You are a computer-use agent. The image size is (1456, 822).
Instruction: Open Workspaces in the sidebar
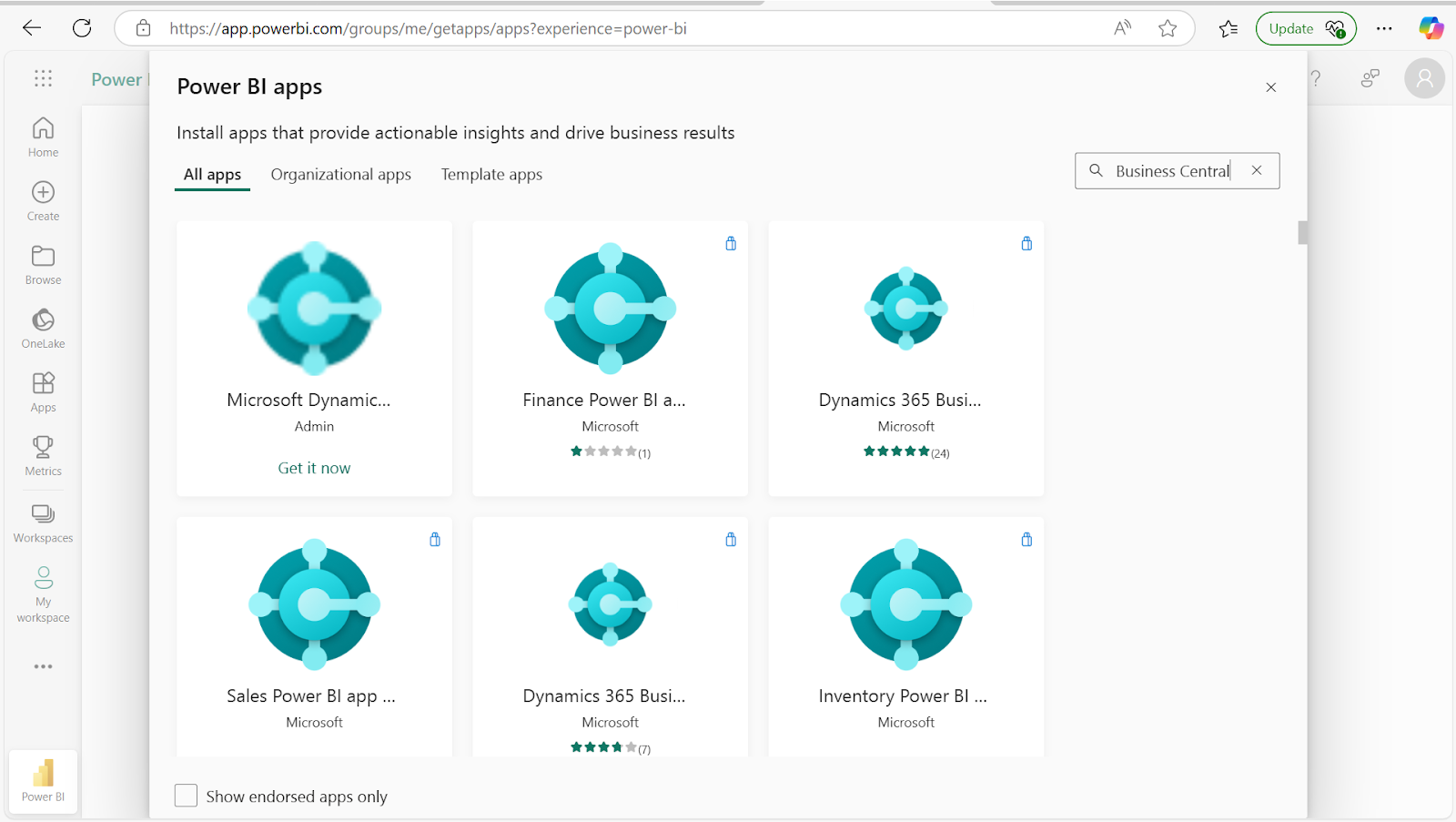pos(43,523)
